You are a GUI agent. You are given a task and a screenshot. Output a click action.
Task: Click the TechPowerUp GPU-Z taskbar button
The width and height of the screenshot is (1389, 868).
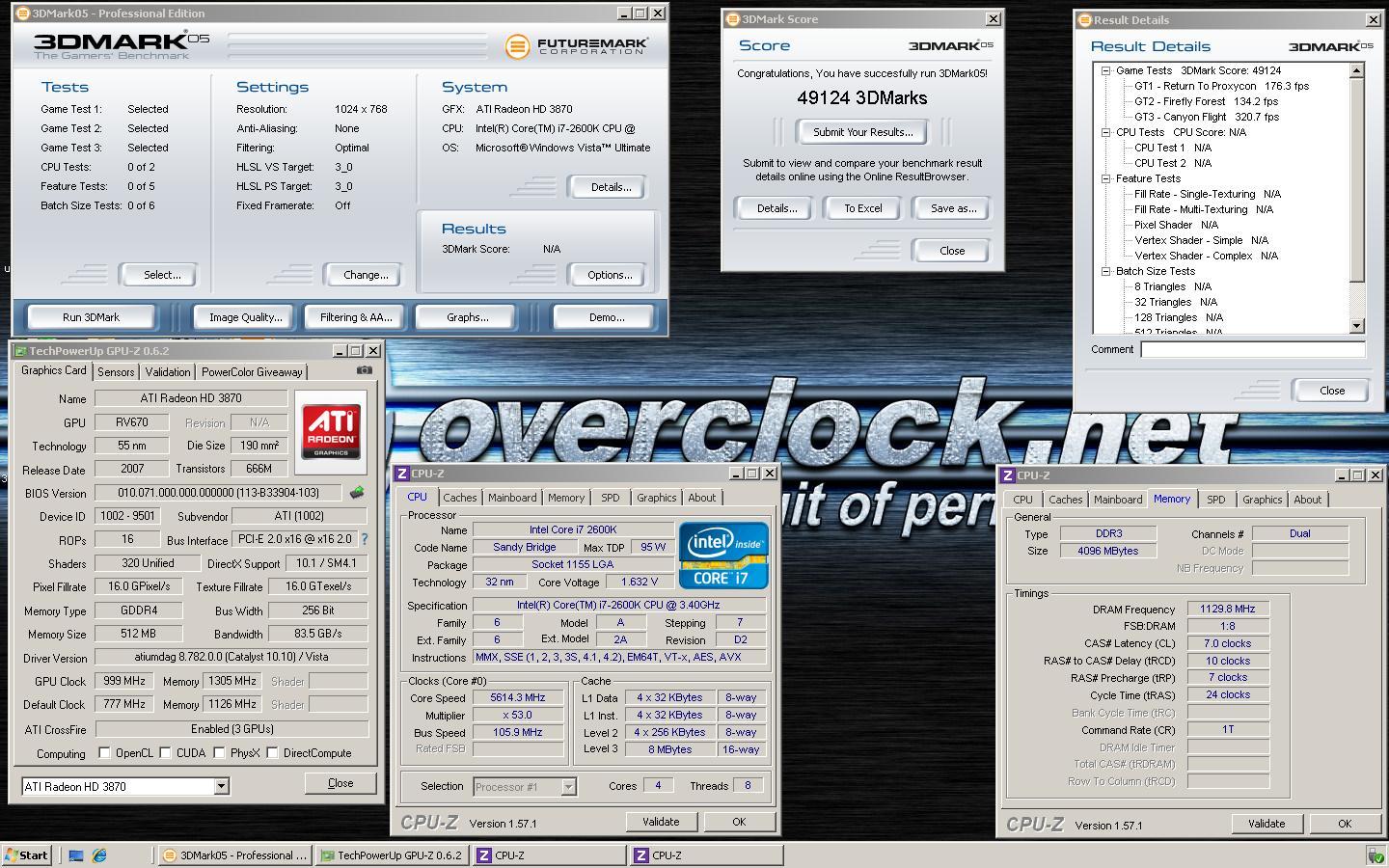pyautogui.click(x=391, y=855)
